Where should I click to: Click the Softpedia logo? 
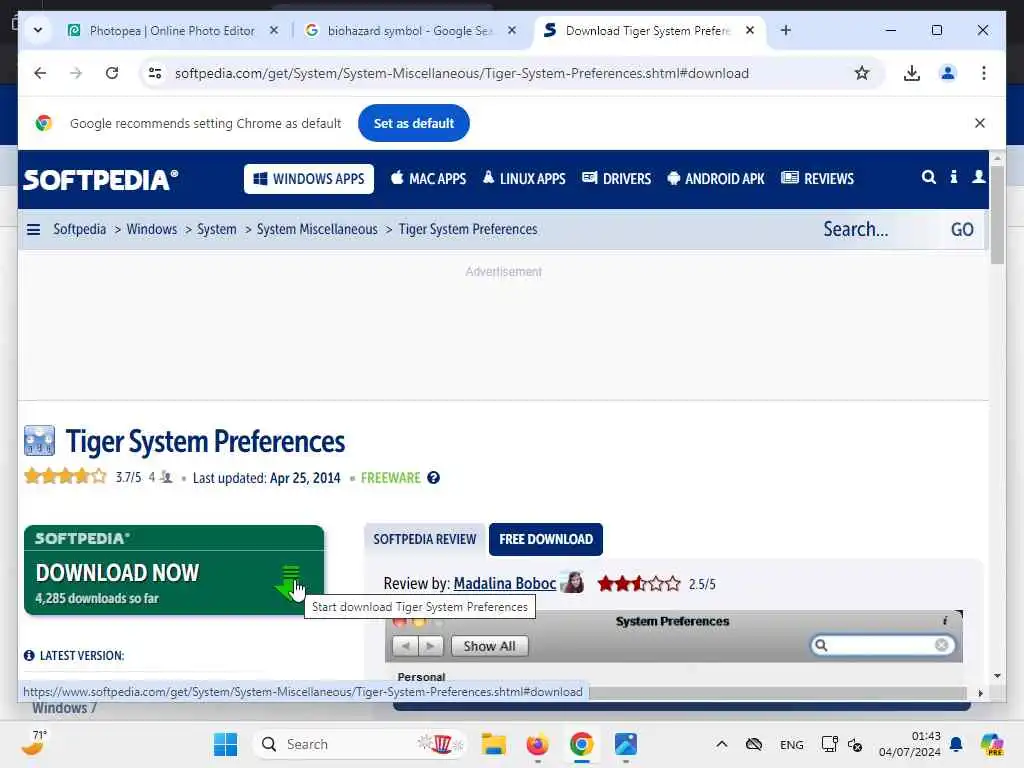pos(101,180)
